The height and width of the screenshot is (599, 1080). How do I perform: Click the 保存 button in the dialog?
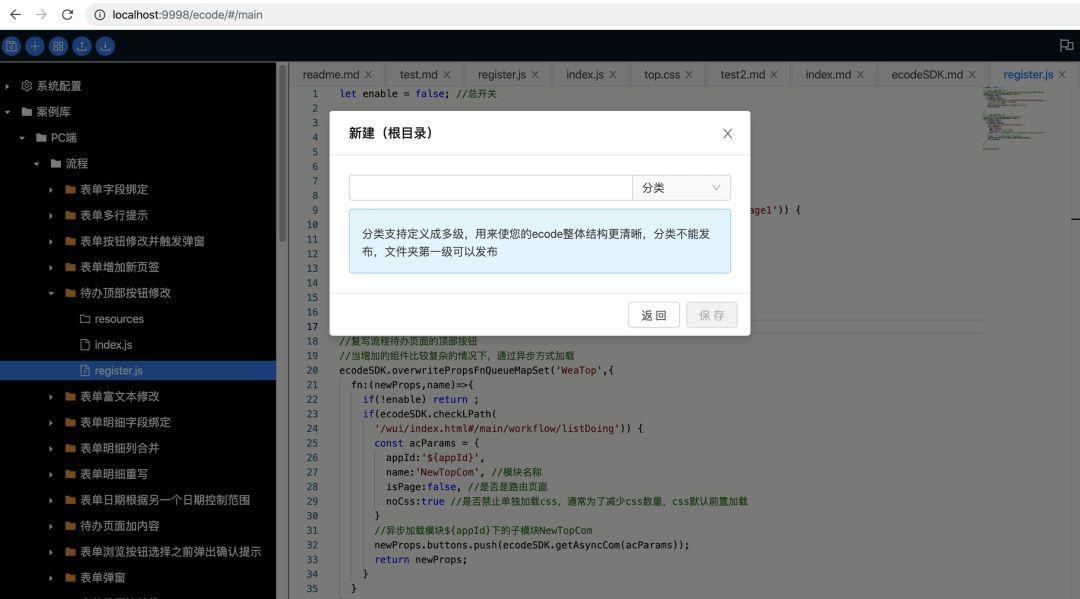coord(712,314)
